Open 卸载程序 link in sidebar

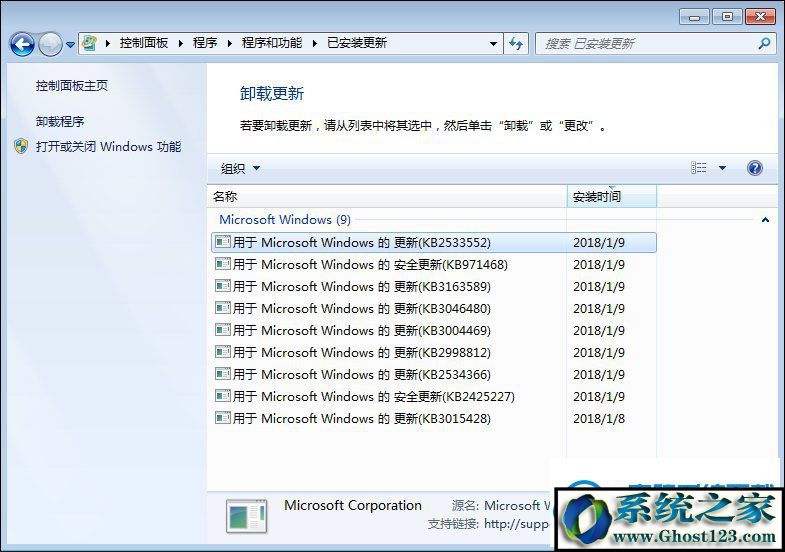point(60,122)
